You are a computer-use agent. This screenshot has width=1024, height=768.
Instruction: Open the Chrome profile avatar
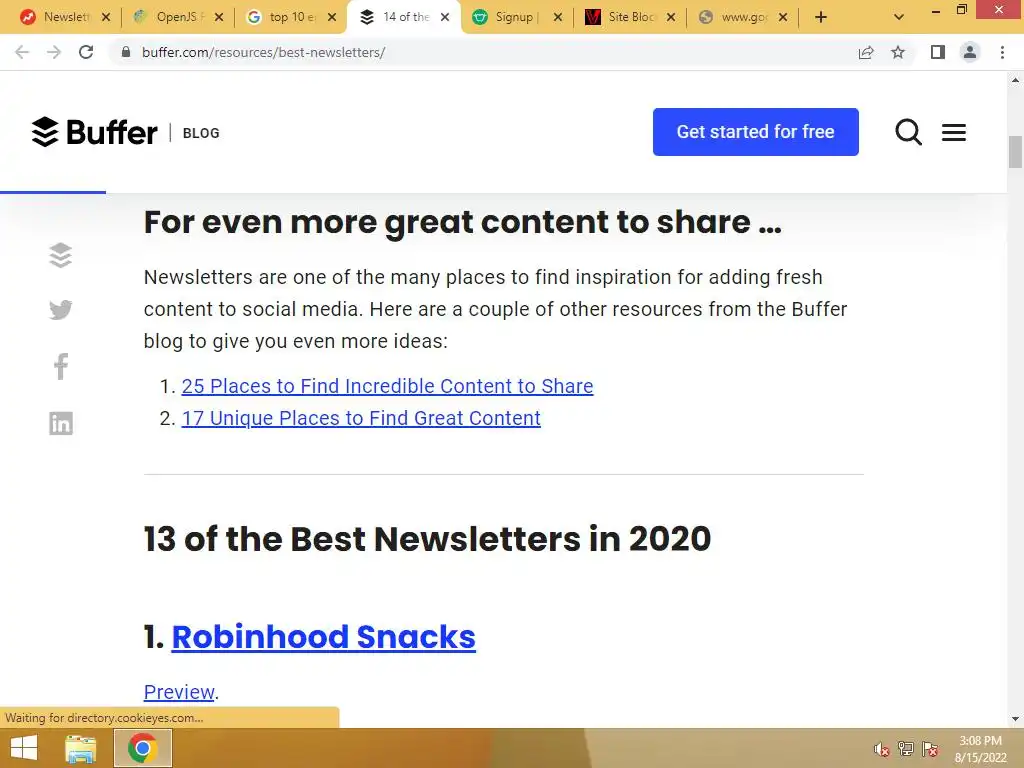pyautogui.click(x=970, y=52)
